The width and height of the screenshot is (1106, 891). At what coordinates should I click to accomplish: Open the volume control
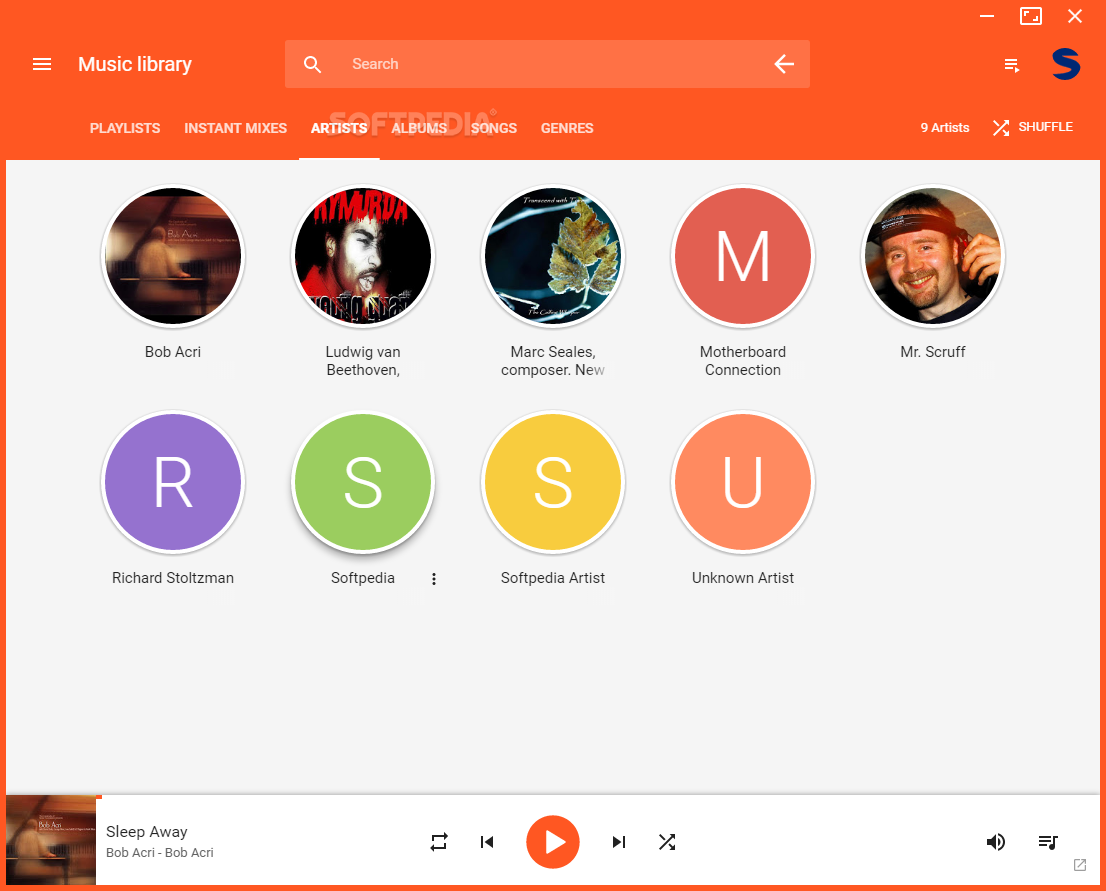pos(995,842)
